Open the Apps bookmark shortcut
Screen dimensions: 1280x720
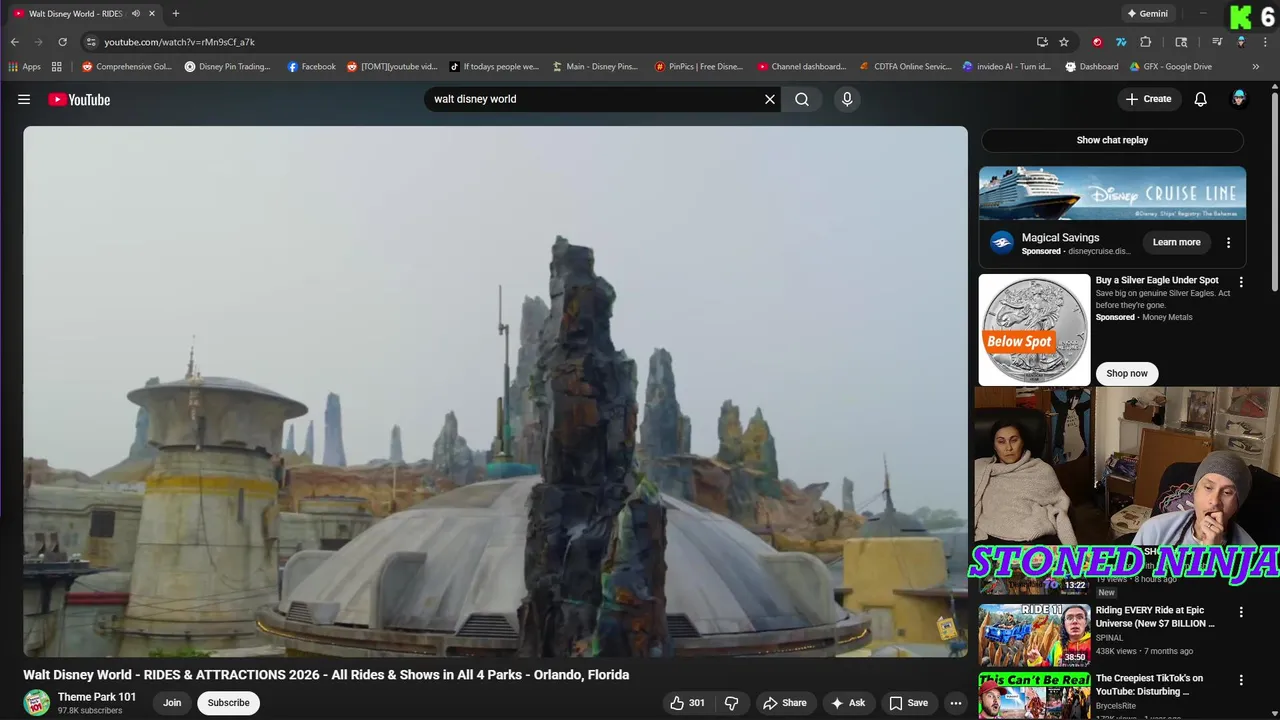tap(24, 67)
